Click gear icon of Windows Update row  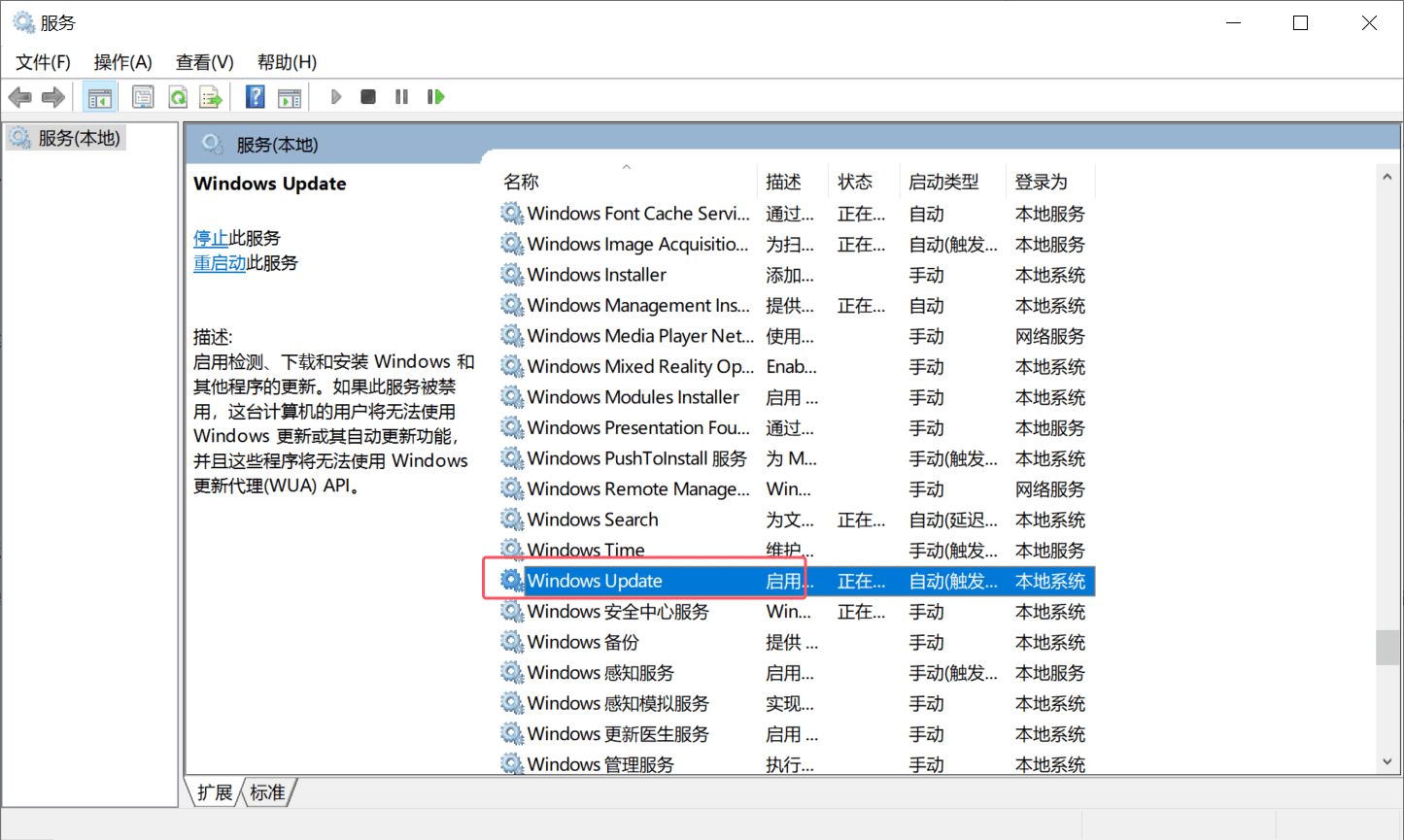point(512,581)
